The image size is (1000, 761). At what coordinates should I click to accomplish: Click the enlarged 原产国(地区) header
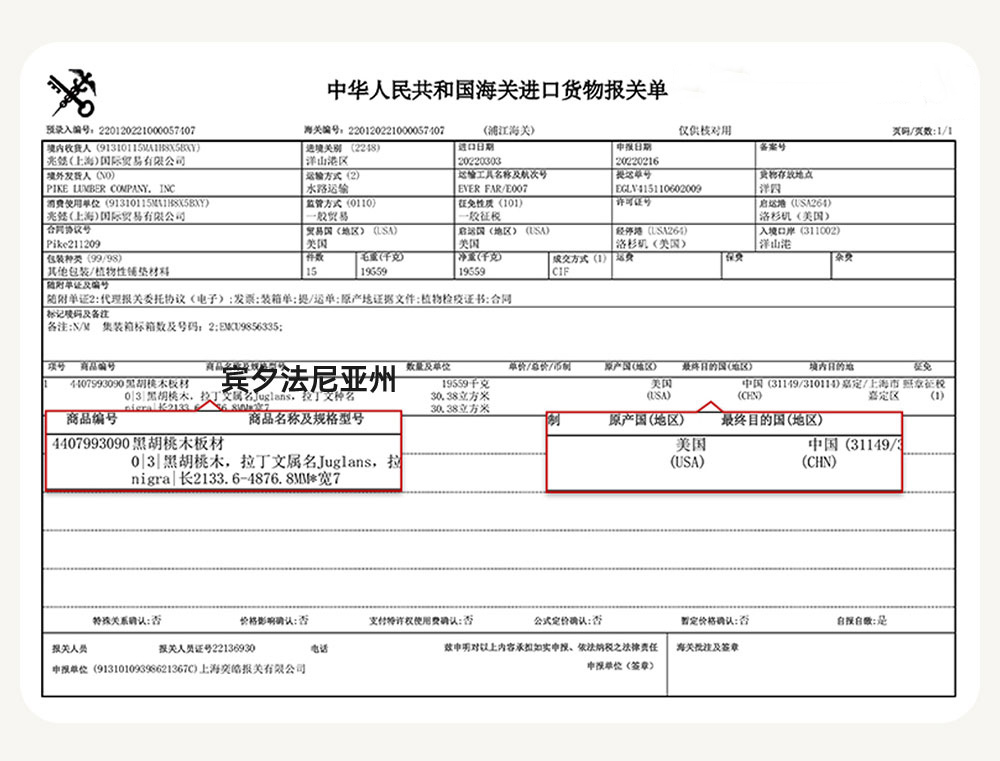646,421
